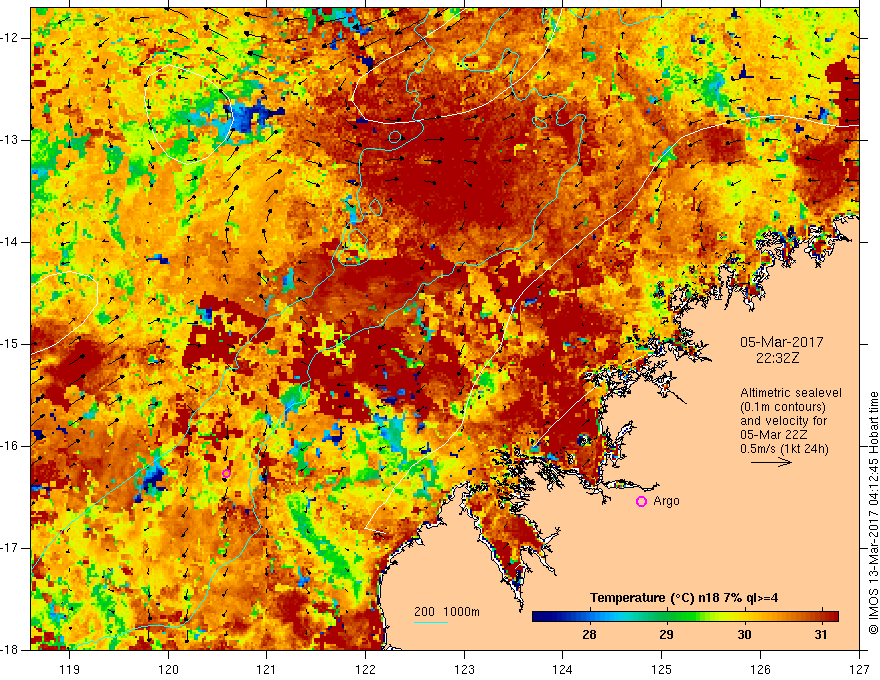The image size is (880, 680).
Task: Click the latitude axis label -17
Action: tap(10, 548)
